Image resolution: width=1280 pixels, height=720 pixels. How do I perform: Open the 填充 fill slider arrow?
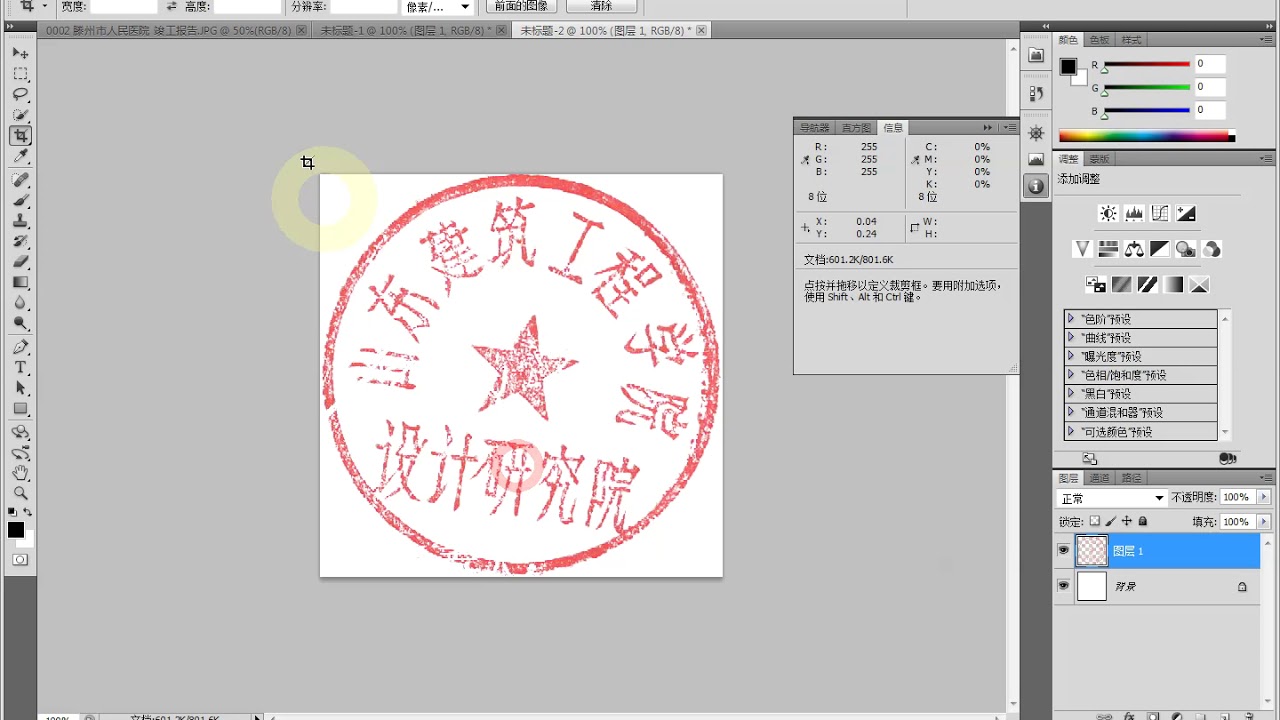pos(1264,522)
